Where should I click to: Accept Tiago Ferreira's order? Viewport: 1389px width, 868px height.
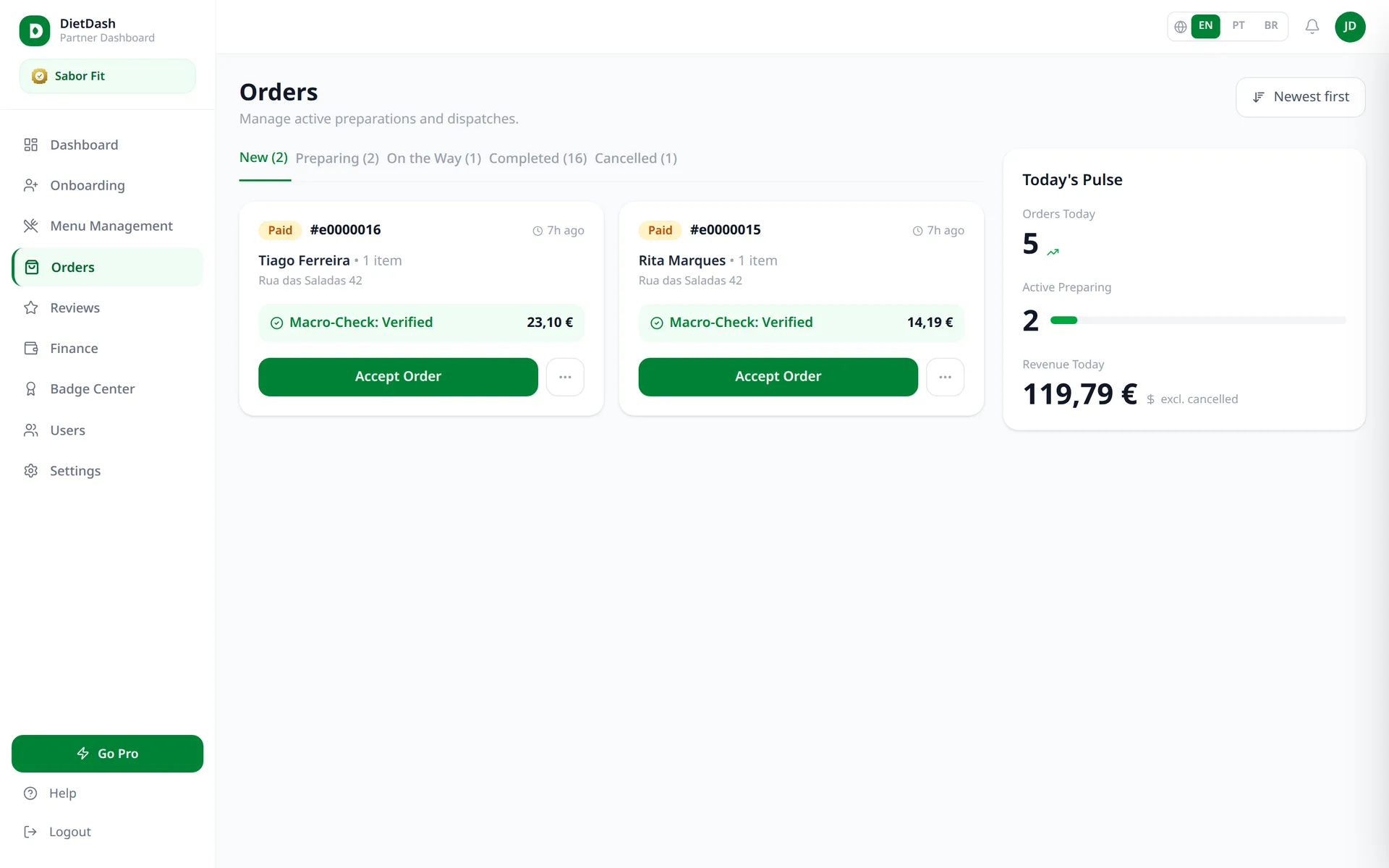pos(398,377)
